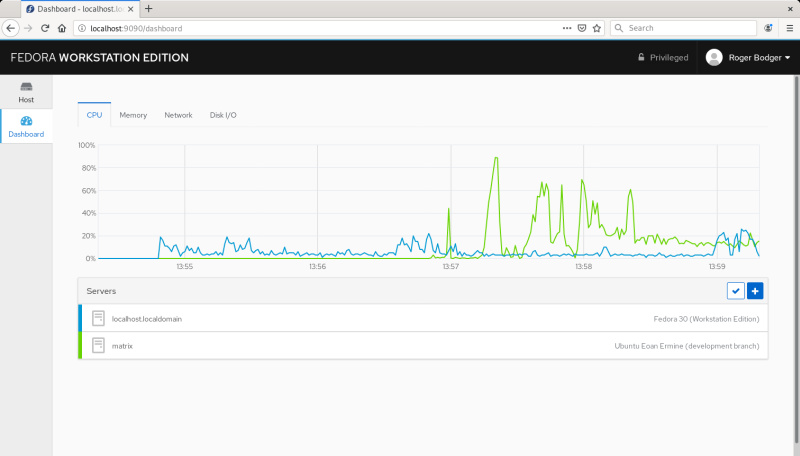Viewport: 800px width, 456px height.
Task: Open the page actions three-dot menu
Action: (x=565, y=28)
